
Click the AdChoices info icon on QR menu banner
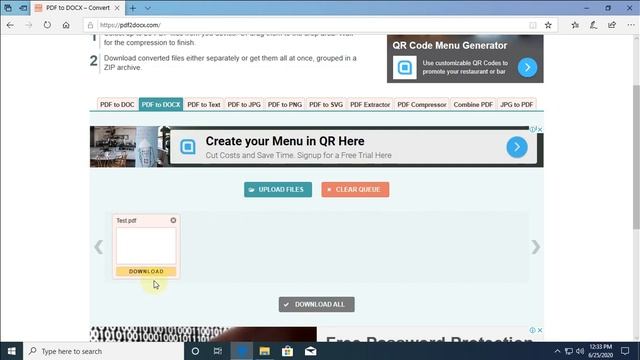click(x=533, y=129)
